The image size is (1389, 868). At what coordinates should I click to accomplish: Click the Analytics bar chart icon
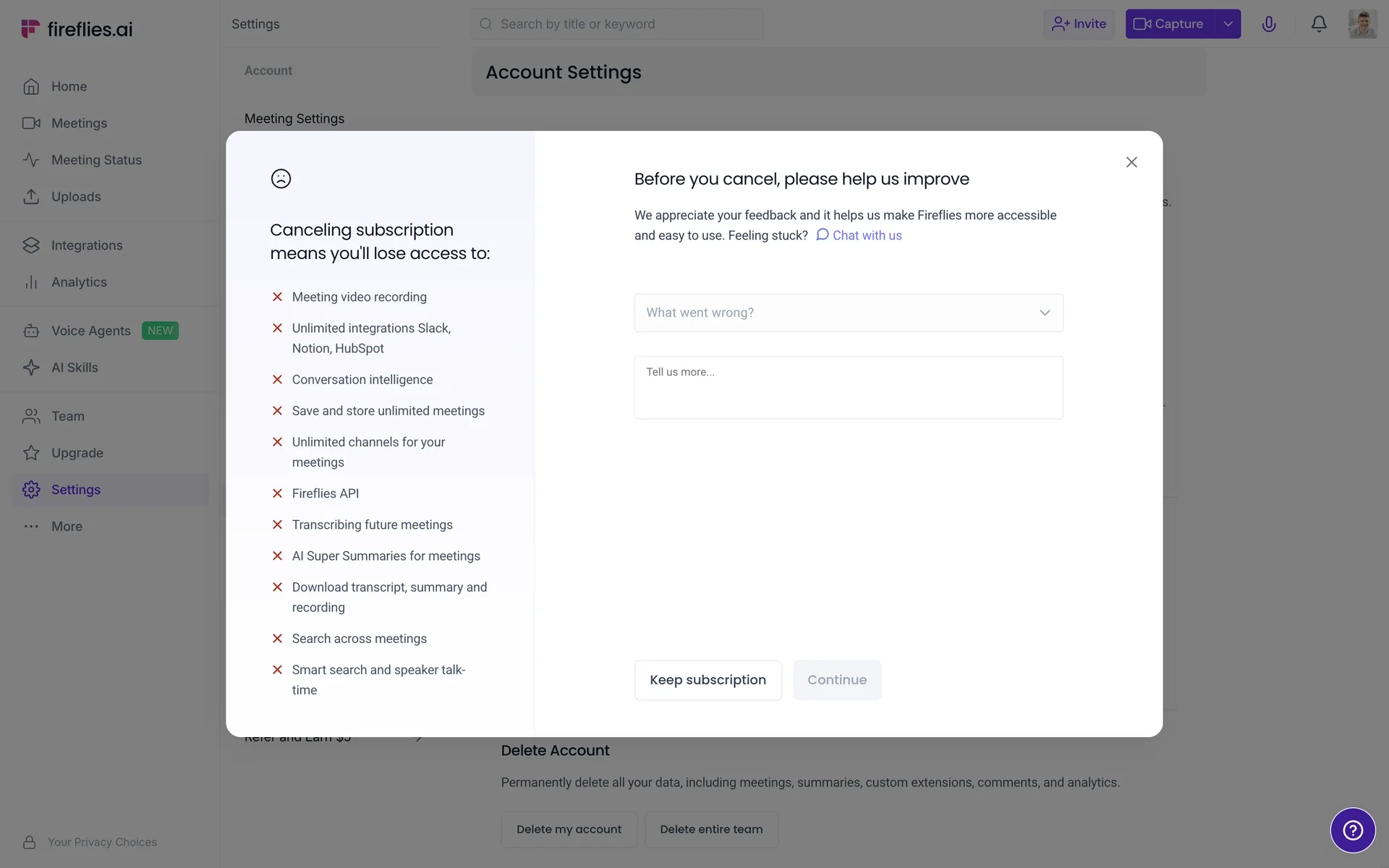pos(31,282)
